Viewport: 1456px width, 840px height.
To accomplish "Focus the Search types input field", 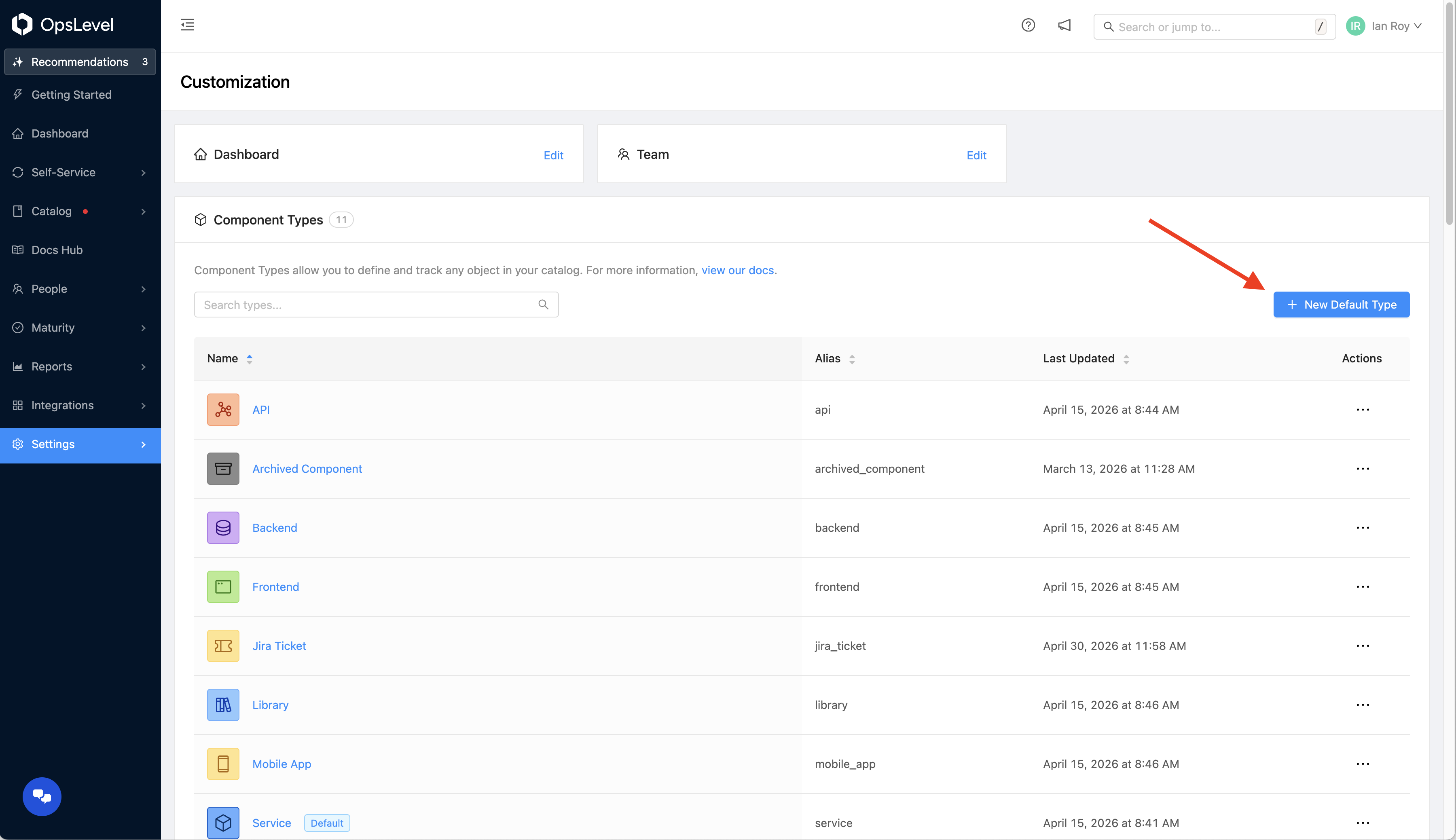I will (x=376, y=305).
